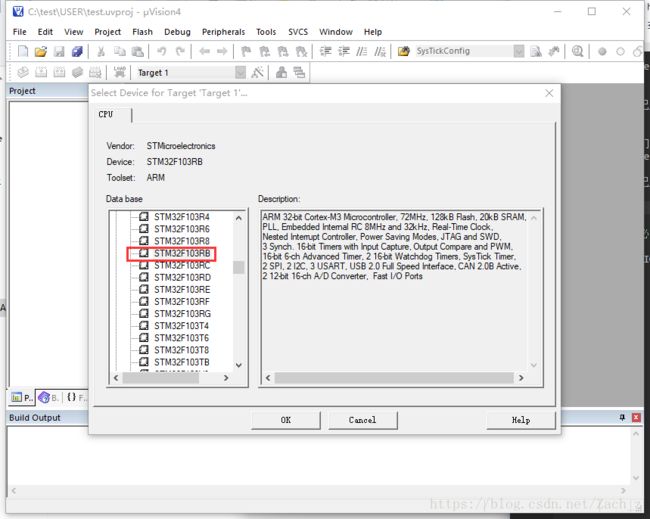Open the Target 1 dropdown
Screen dimensions: 650x519
pos(240,73)
